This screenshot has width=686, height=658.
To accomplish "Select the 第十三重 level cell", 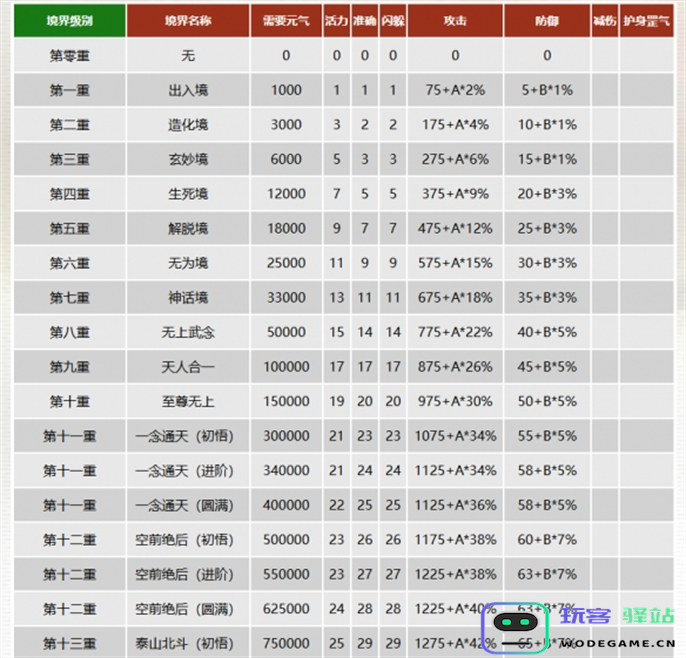I will (x=70, y=643).
